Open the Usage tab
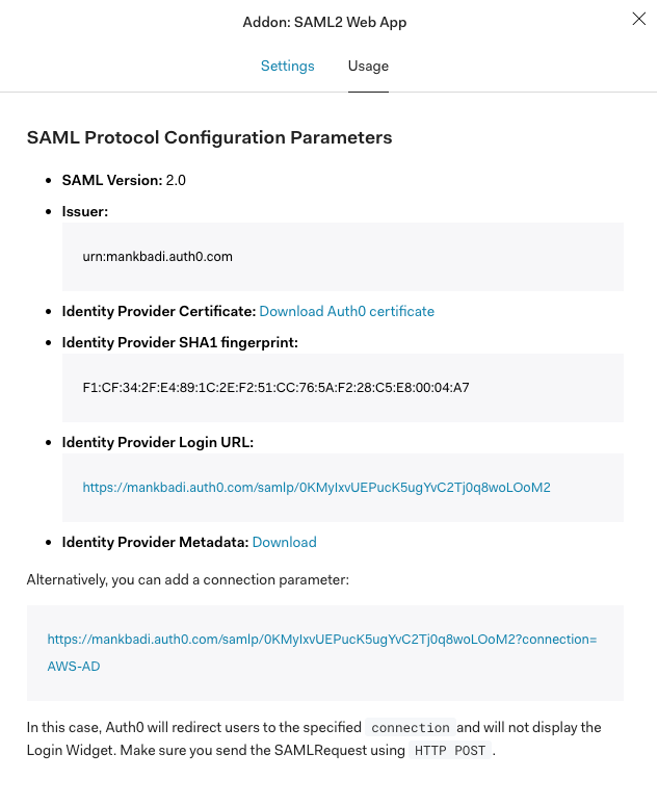 click(x=368, y=65)
